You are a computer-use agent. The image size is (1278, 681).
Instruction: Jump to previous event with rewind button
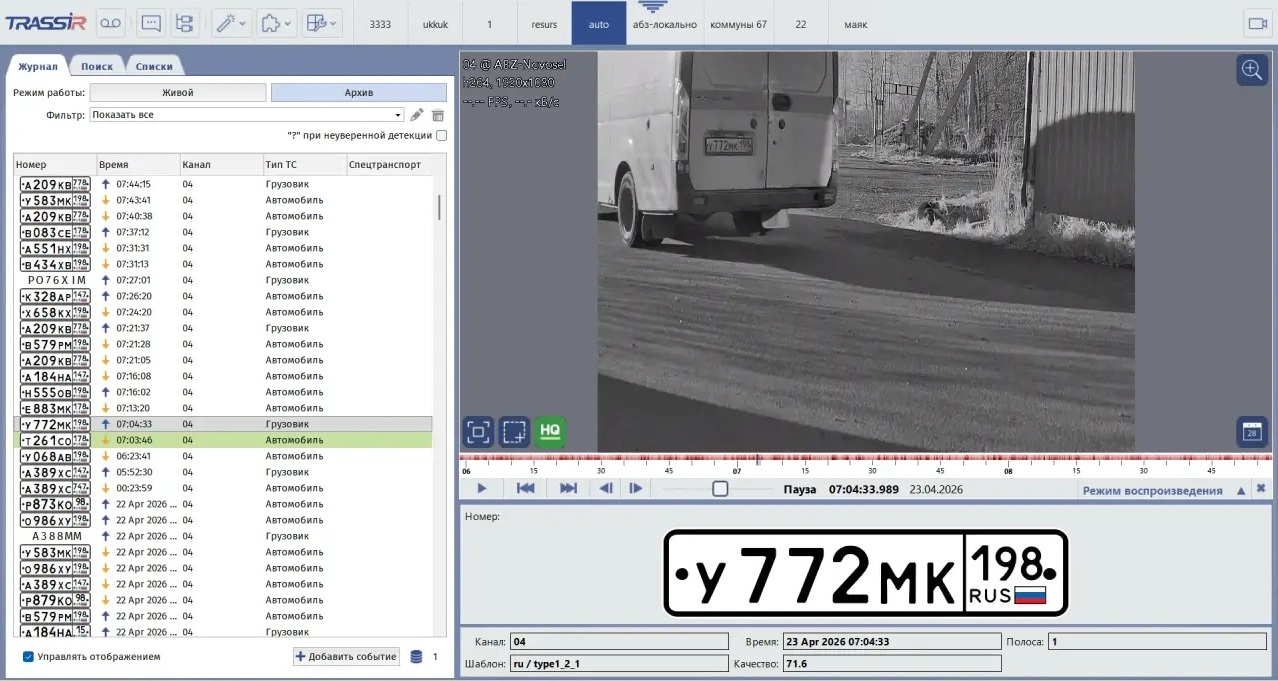[525, 489]
